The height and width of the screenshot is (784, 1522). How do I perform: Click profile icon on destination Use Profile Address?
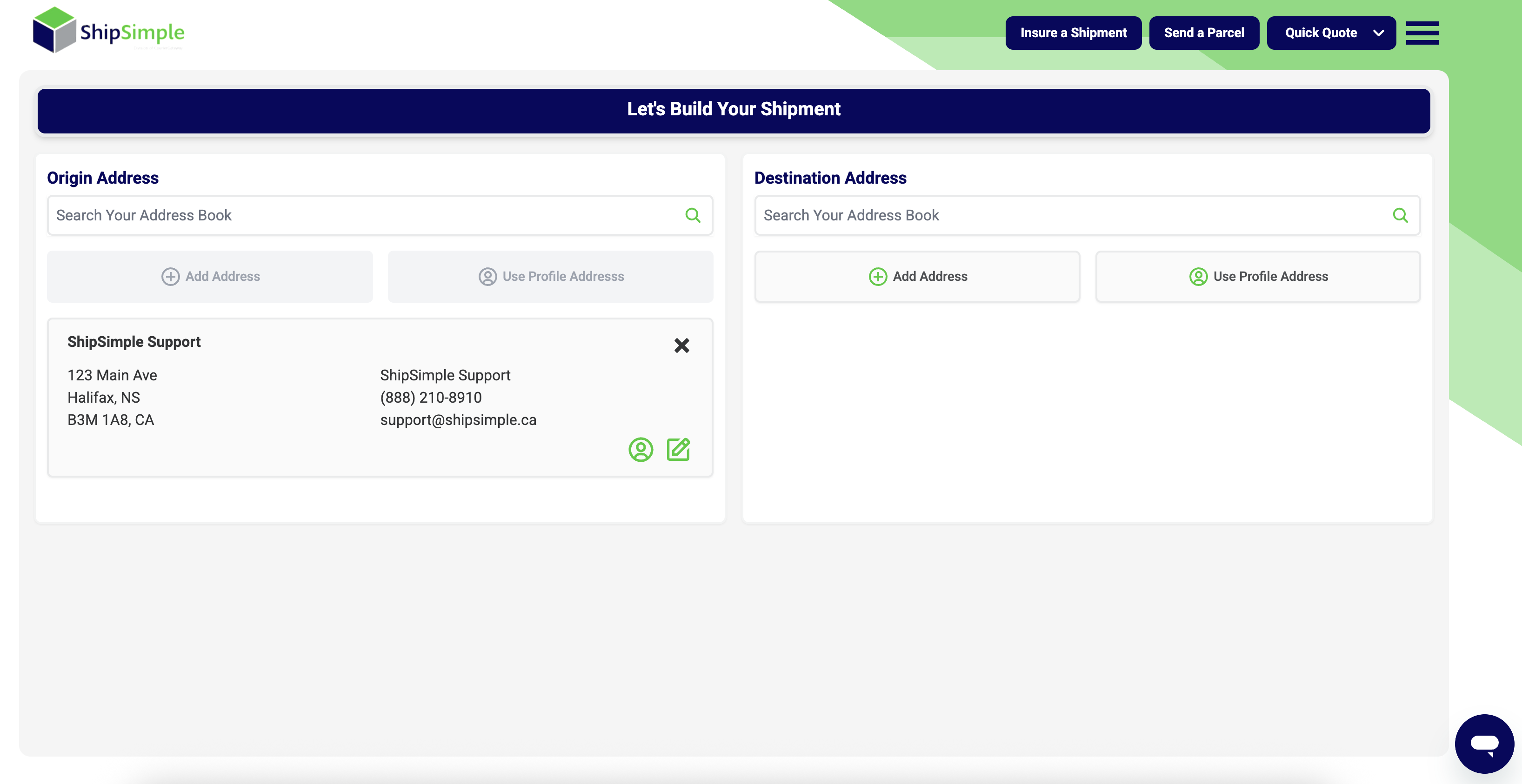point(1198,277)
